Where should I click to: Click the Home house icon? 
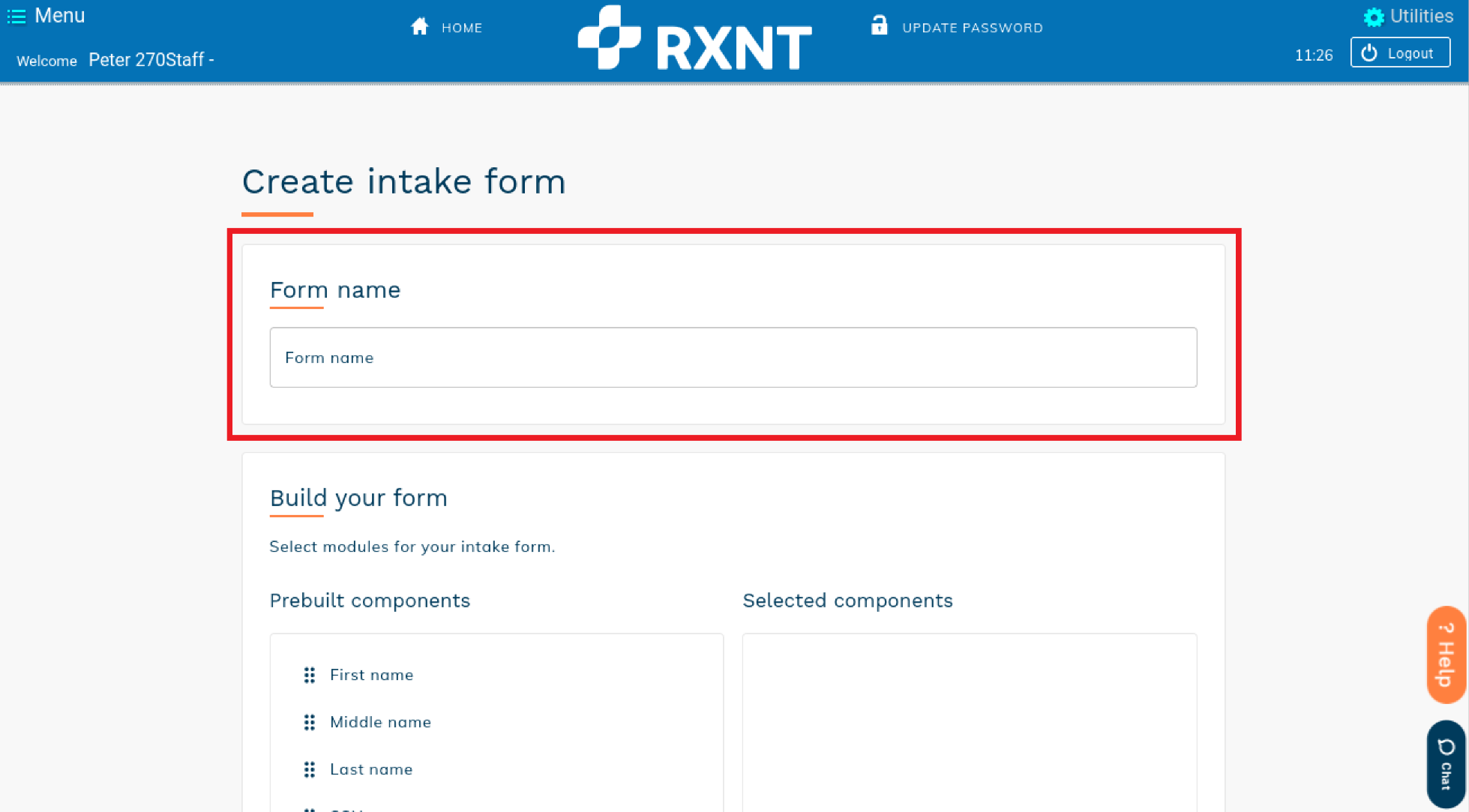(x=419, y=27)
